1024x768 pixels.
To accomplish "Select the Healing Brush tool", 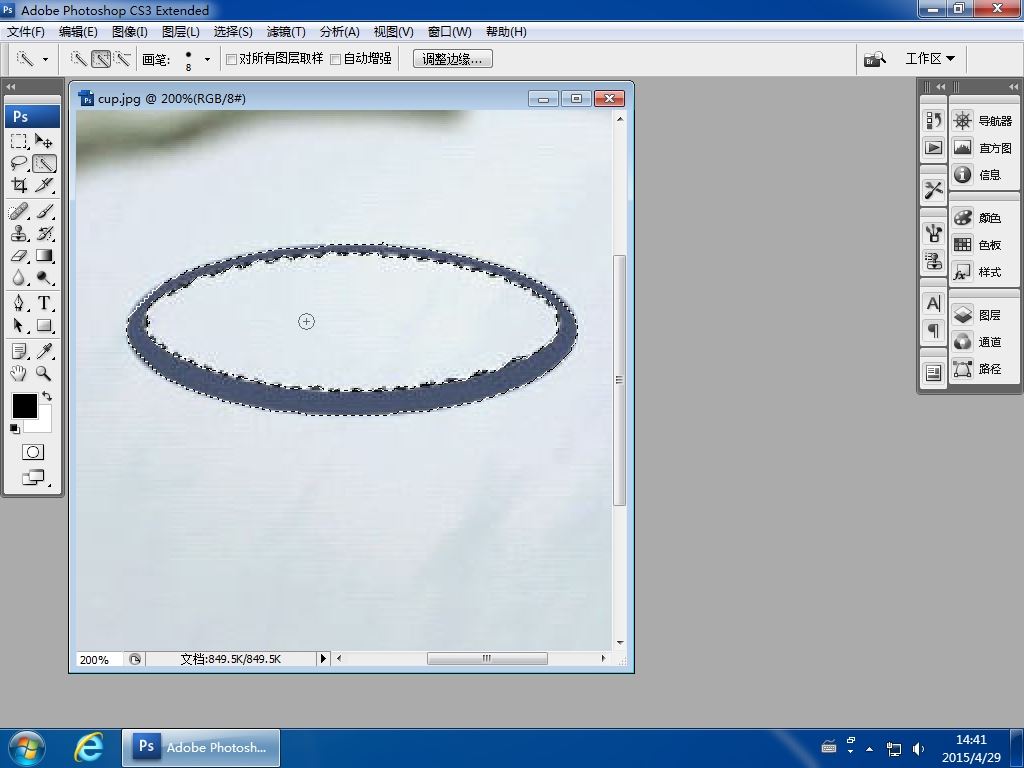I will pyautogui.click(x=19, y=211).
